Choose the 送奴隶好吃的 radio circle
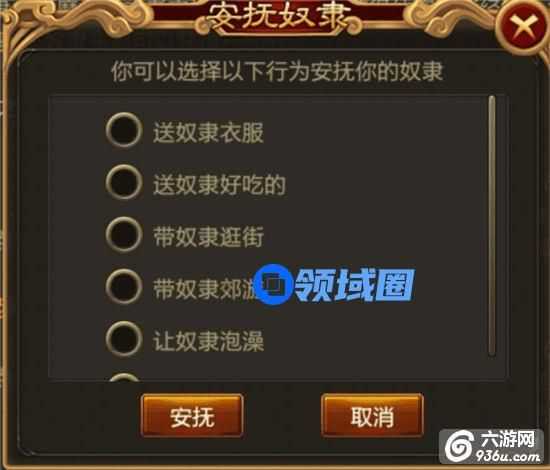The width and height of the screenshot is (550, 470). tap(124, 182)
